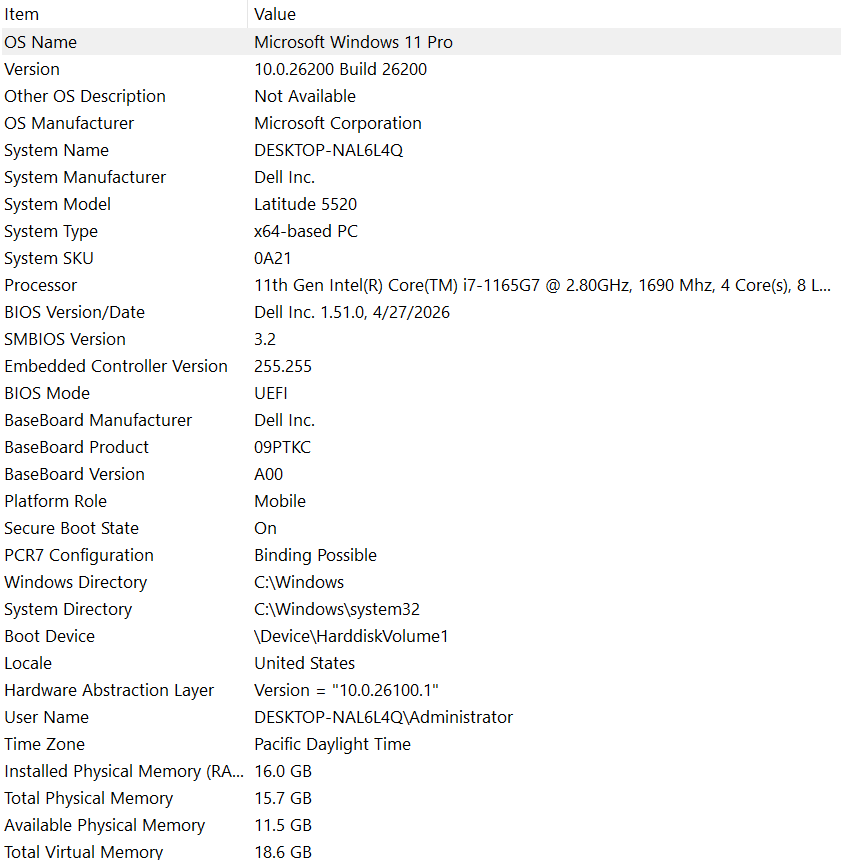Select the OS Manufacturer row label
The height and width of the screenshot is (860, 841).
(x=69, y=123)
